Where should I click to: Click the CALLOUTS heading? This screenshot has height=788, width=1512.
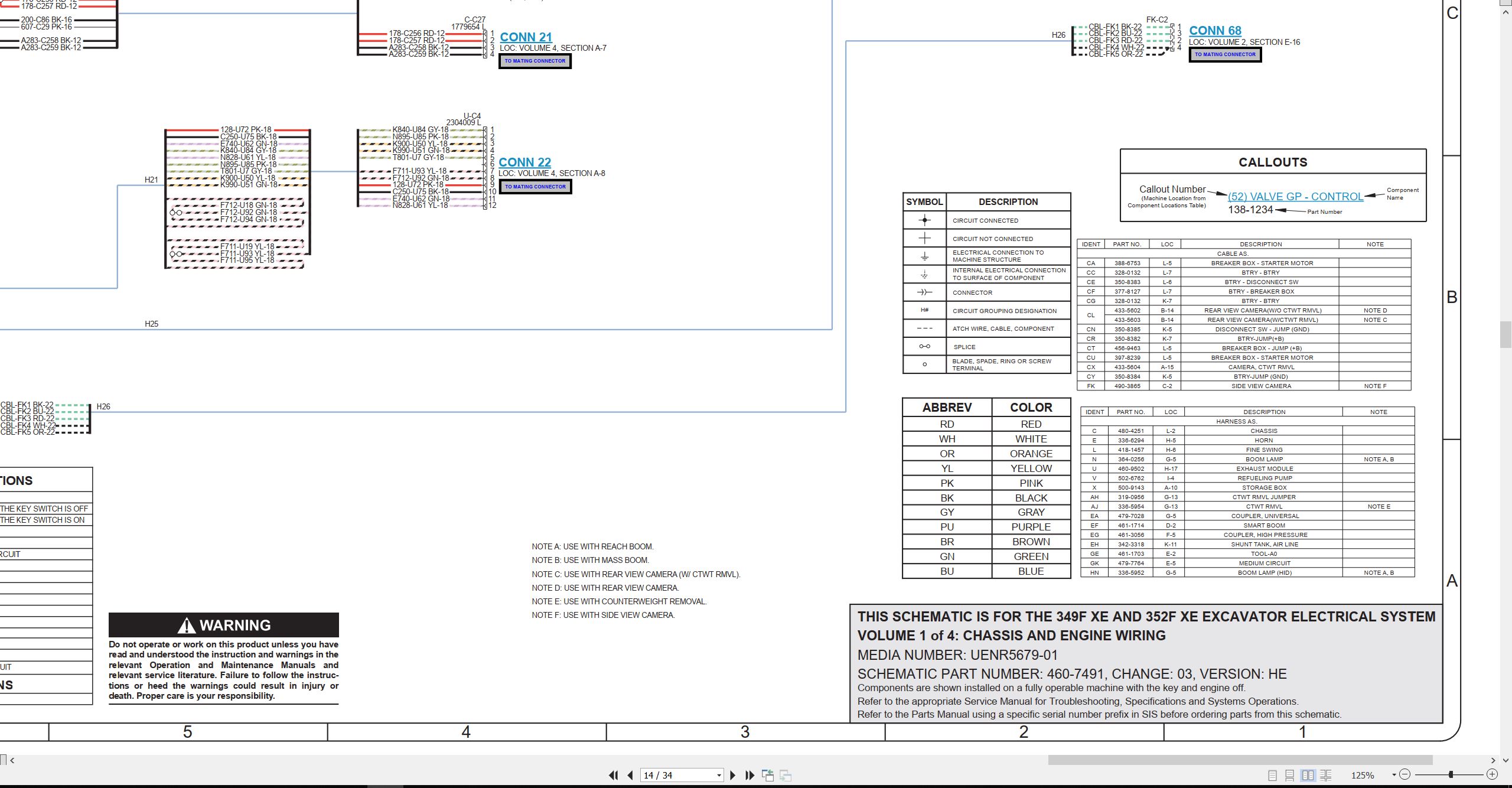[1273, 162]
